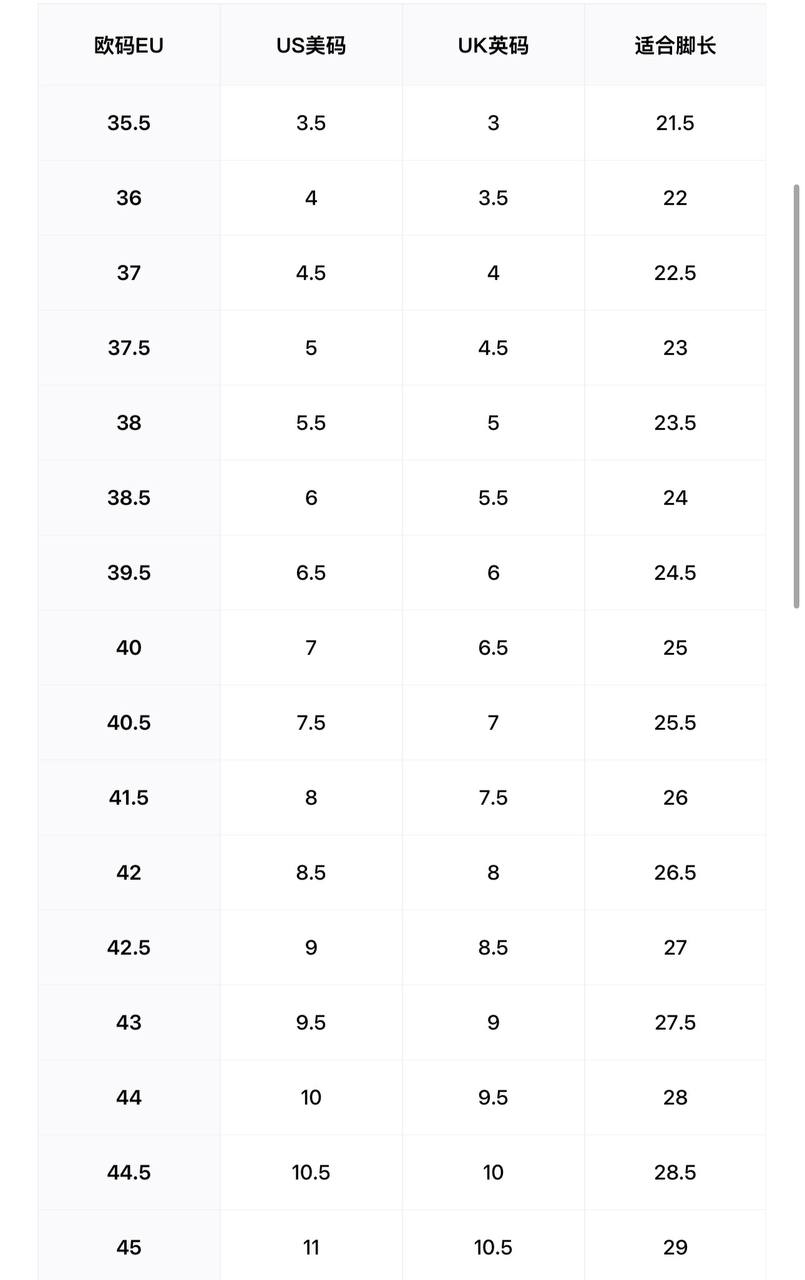Image resolution: width=805 pixels, height=1280 pixels.
Task: Click foot length 21.5 cell
Action: (x=675, y=123)
